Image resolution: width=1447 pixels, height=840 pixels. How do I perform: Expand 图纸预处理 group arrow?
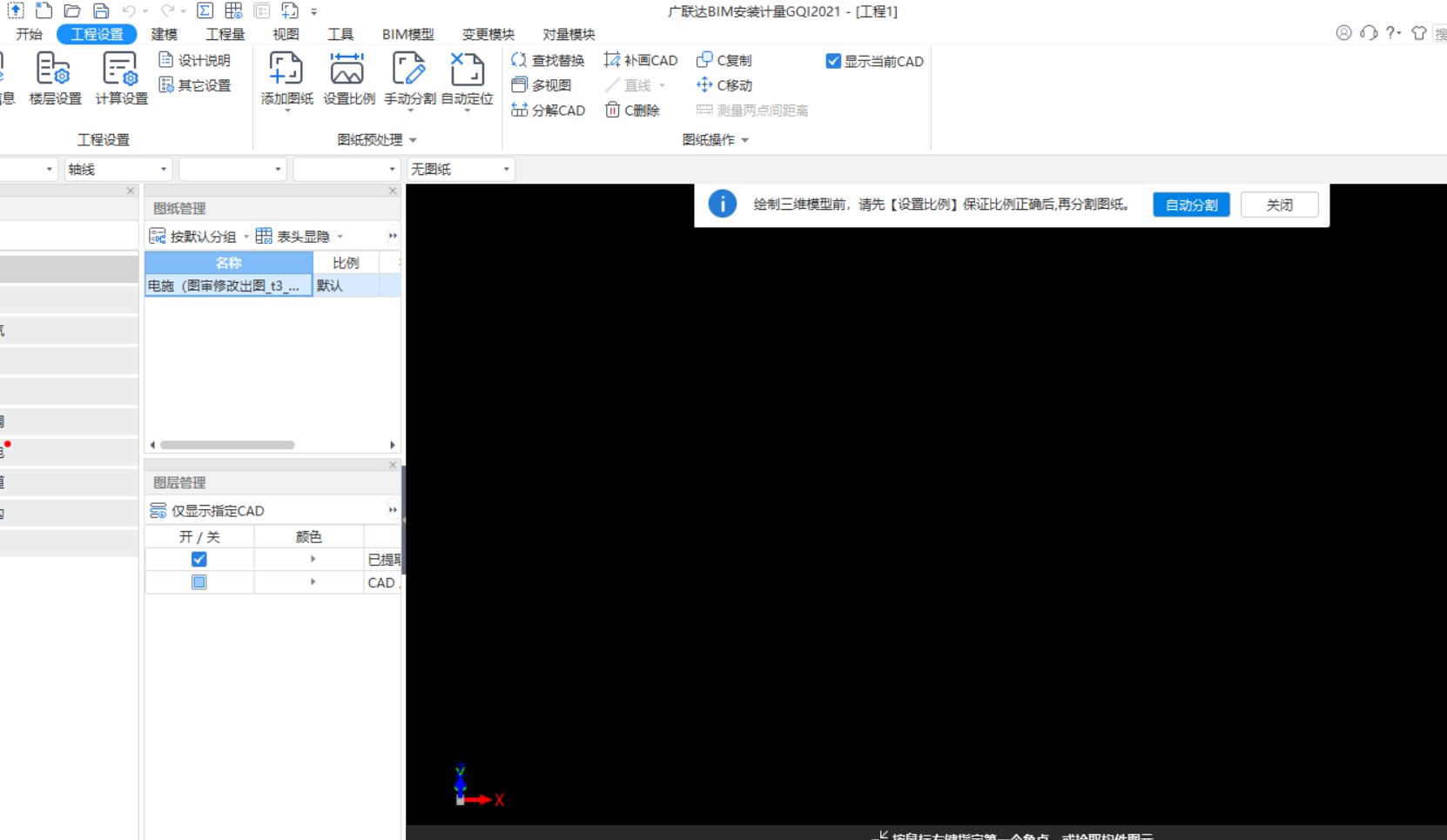pyautogui.click(x=414, y=140)
